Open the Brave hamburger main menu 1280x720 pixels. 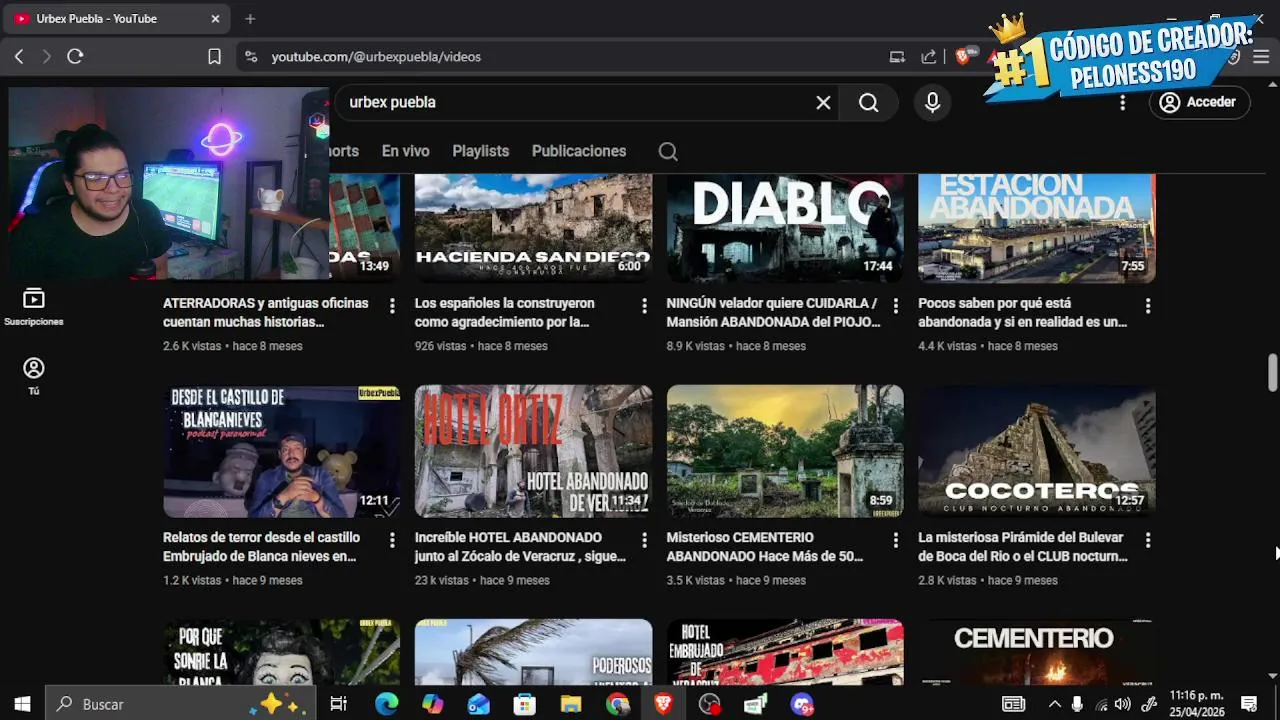tap(1261, 57)
